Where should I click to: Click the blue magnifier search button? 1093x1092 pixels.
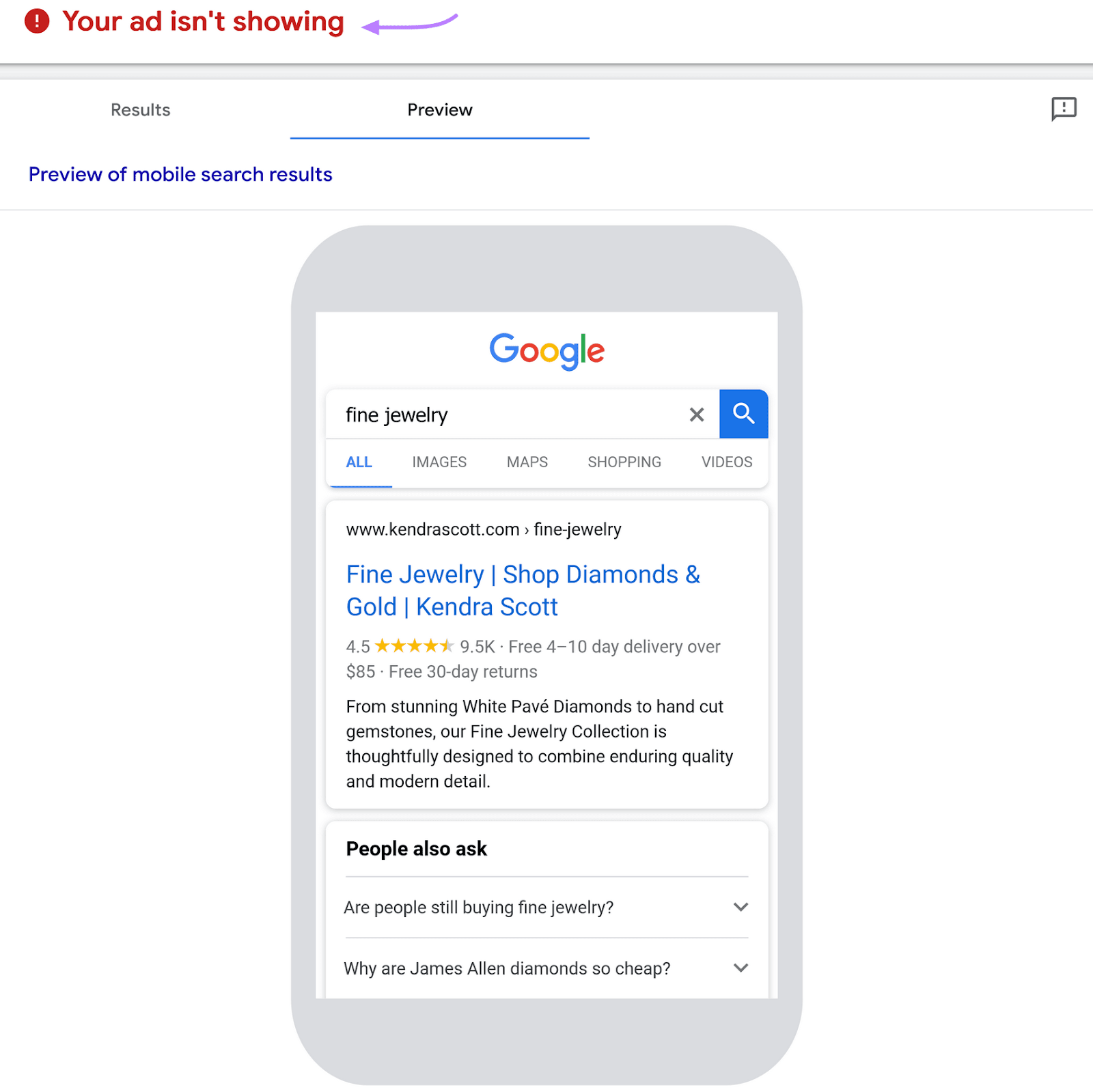pyautogui.click(x=743, y=414)
